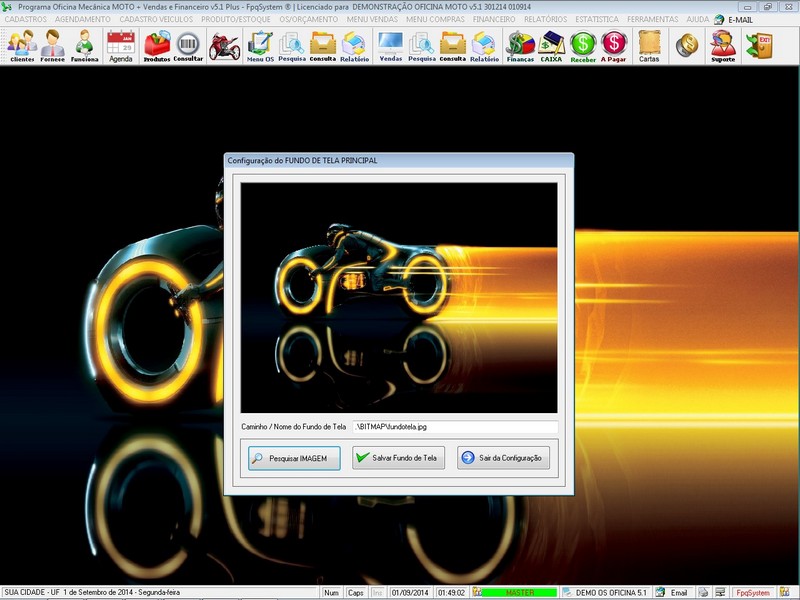Click the printer icon in status bar
This screenshot has width=800, height=600.
(x=703, y=592)
